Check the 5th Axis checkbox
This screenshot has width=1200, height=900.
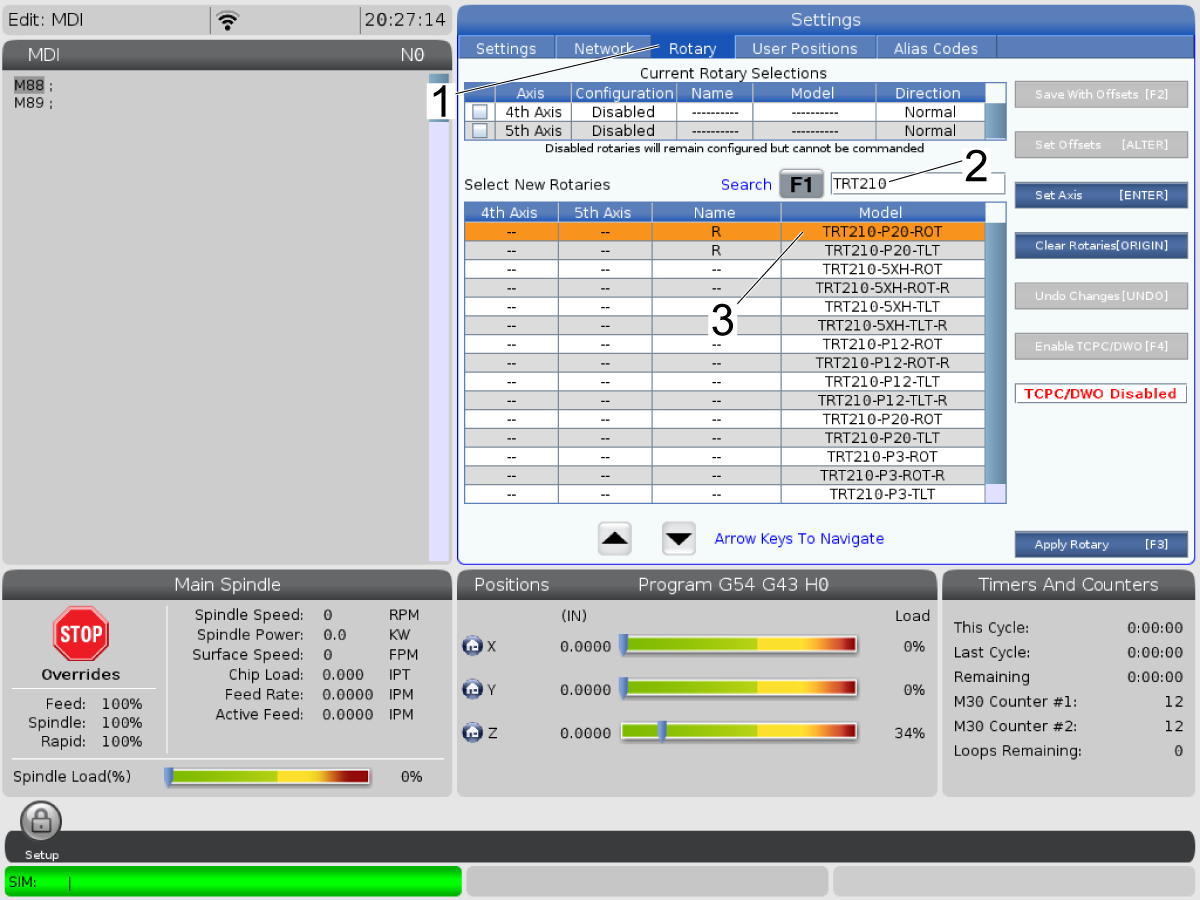481,130
